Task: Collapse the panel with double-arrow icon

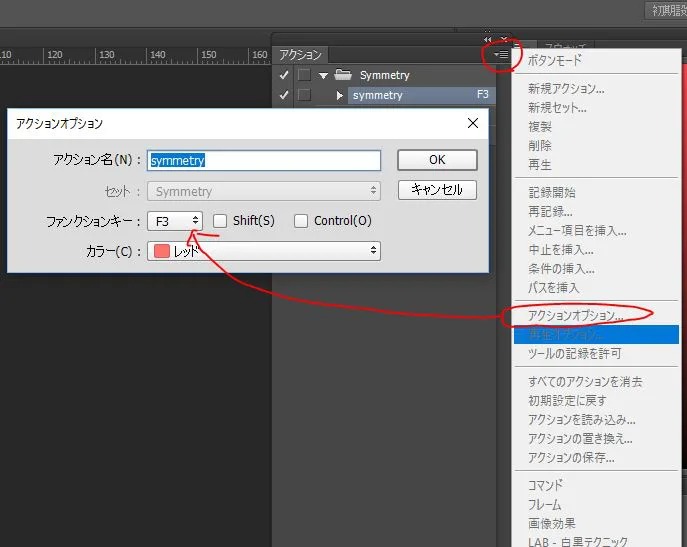Action: tap(487, 39)
